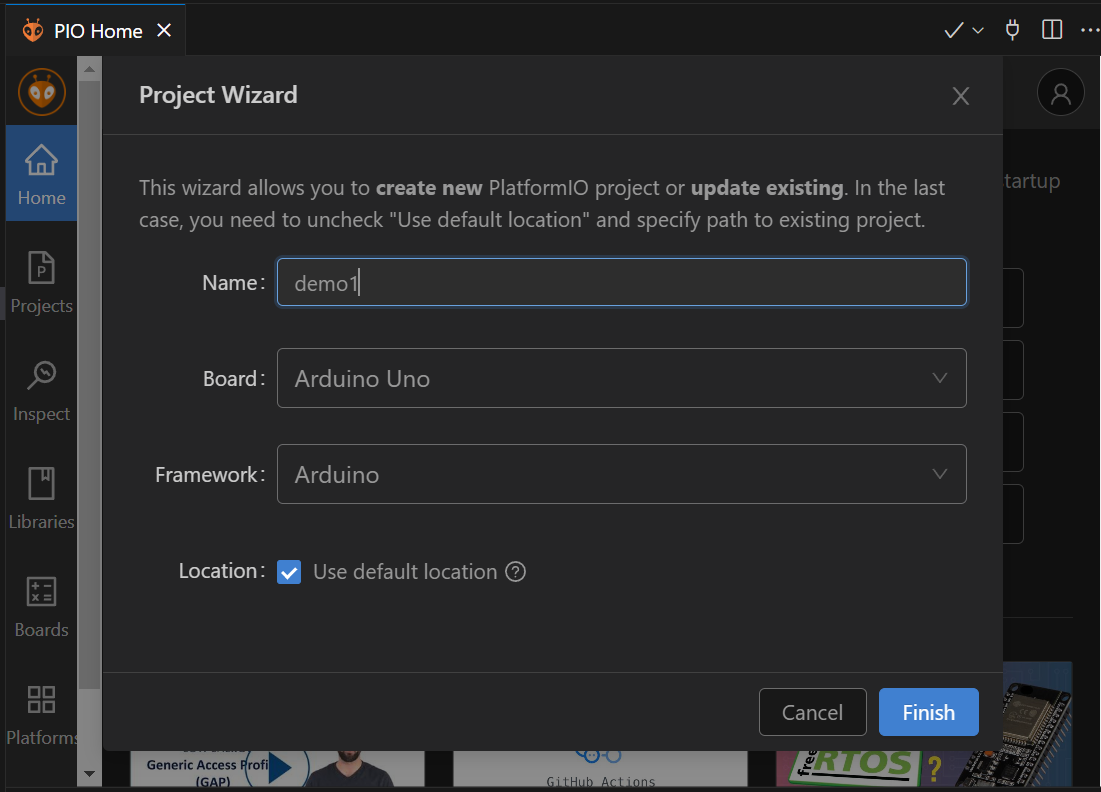The height and width of the screenshot is (792, 1101).
Task: Click the serial monitor plug icon
Action: coord(1012,29)
